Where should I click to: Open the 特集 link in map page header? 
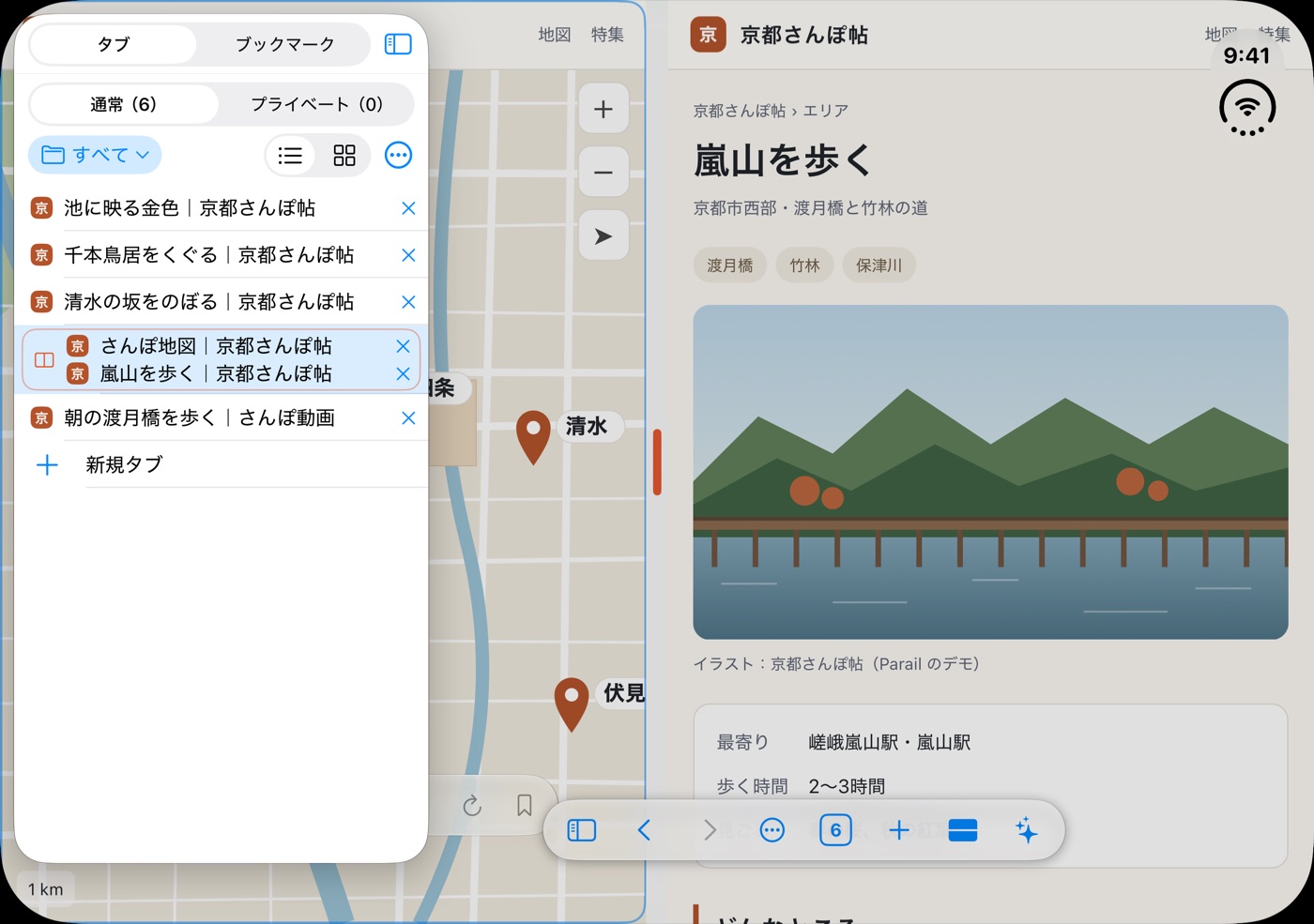tap(607, 35)
